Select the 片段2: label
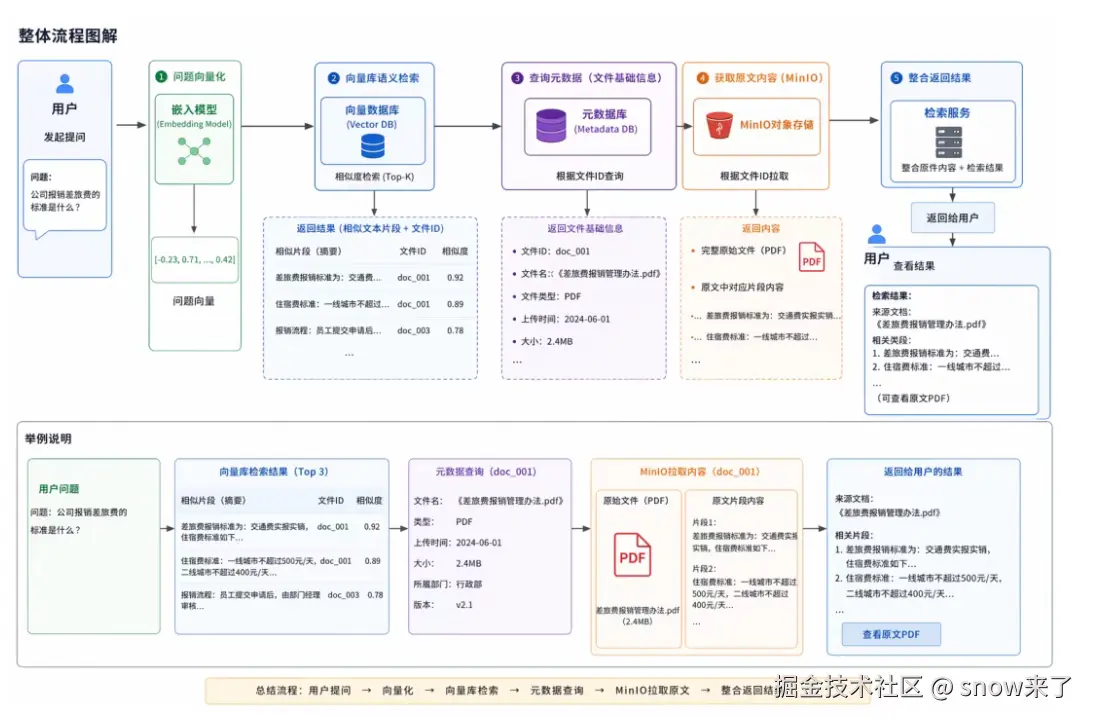Screen dimensions: 1094x721 click(704, 569)
